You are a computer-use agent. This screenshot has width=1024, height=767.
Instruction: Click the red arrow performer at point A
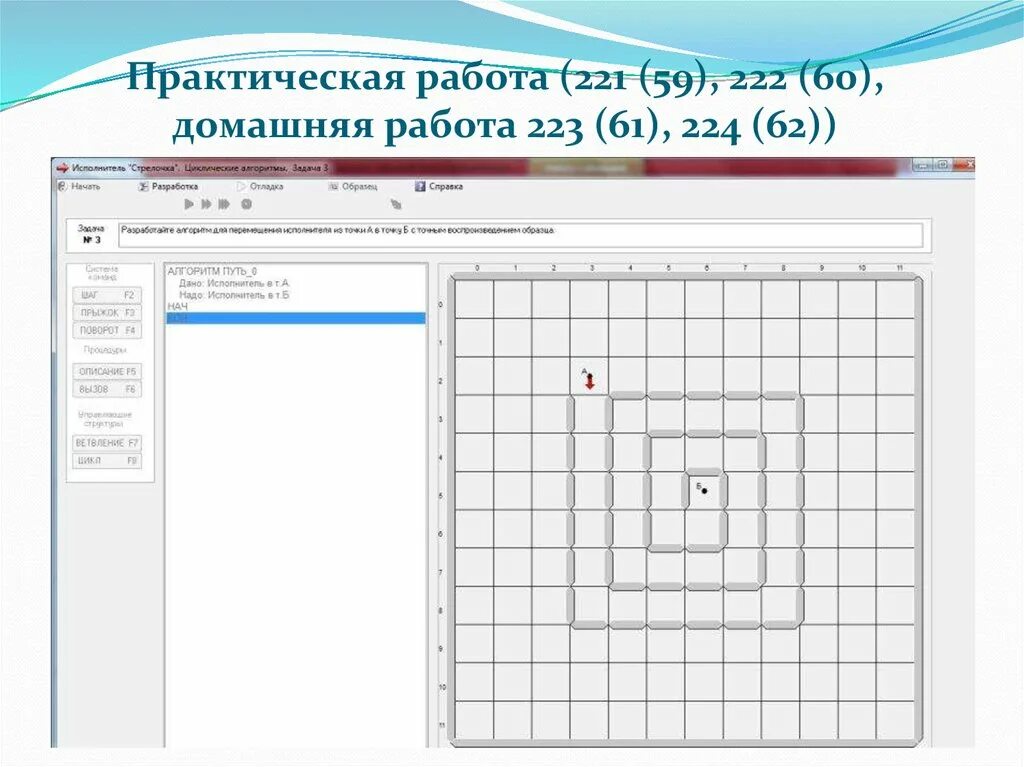590,381
